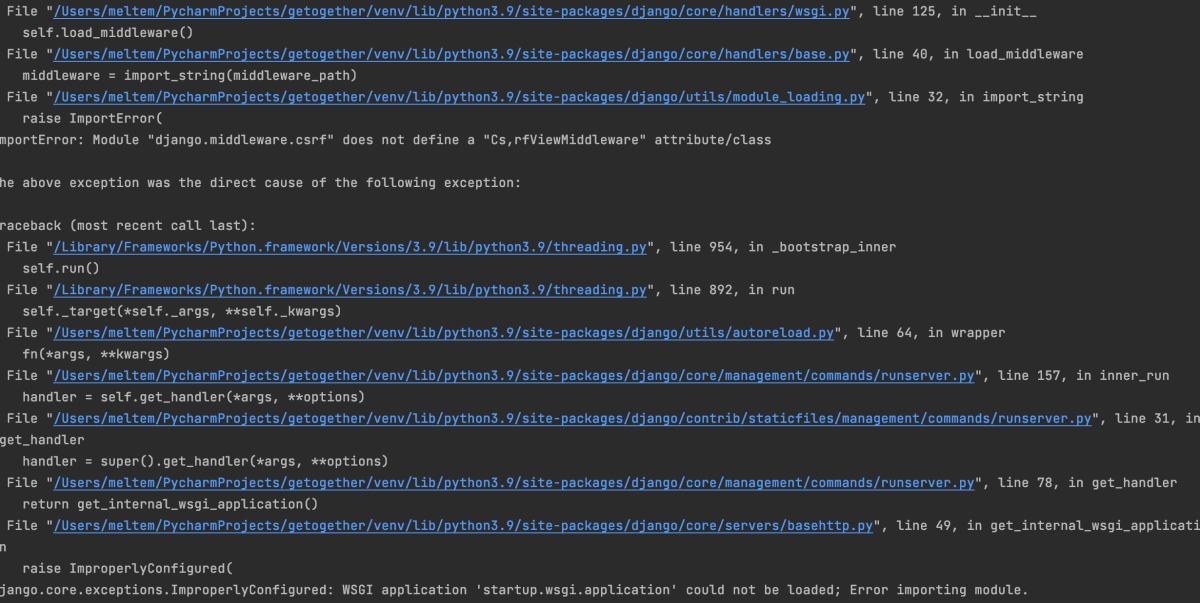Click the 'middleware = import_string(middleware_path)' line

190,76
